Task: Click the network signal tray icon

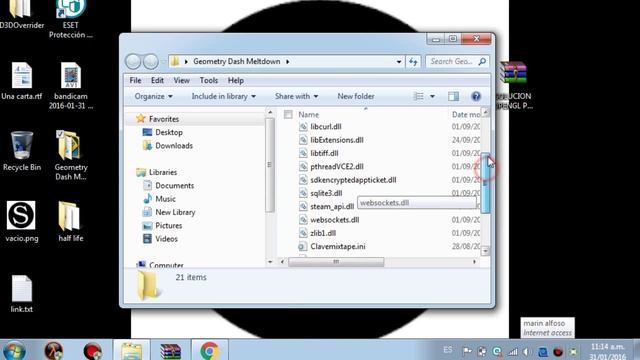Action: click(513, 351)
